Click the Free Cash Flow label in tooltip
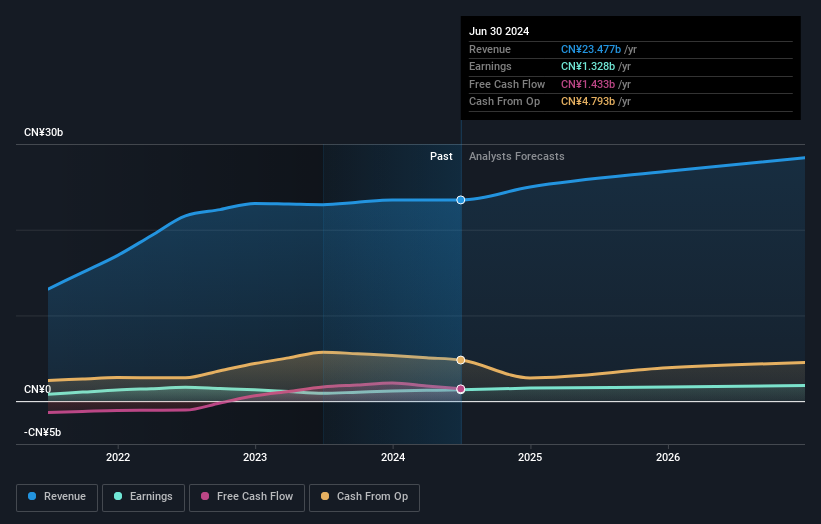 (x=507, y=84)
